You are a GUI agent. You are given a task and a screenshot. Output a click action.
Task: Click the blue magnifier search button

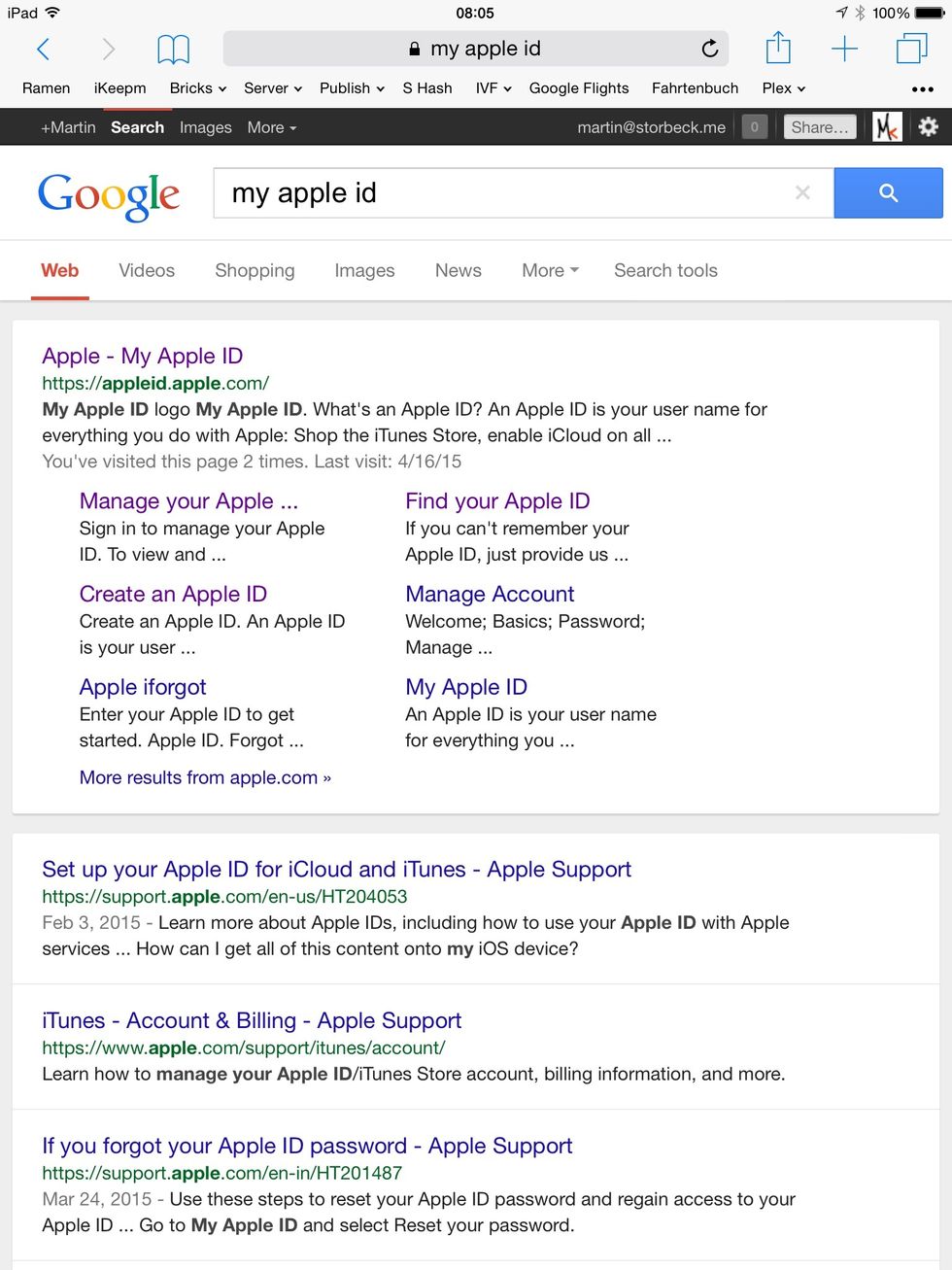(x=888, y=192)
